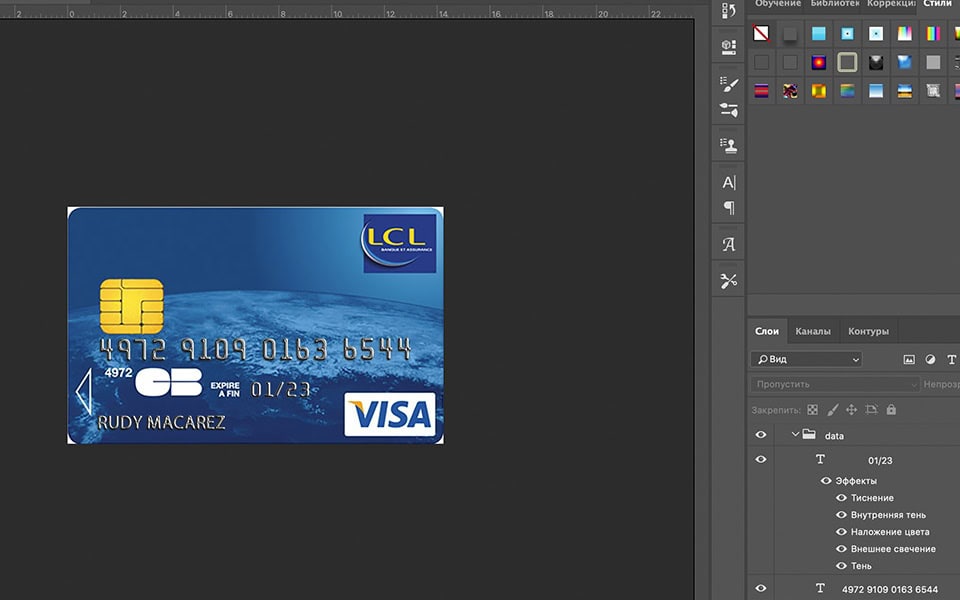The image size is (960, 600).
Task: Apply the cyan style with center dot
Action: 847,33
